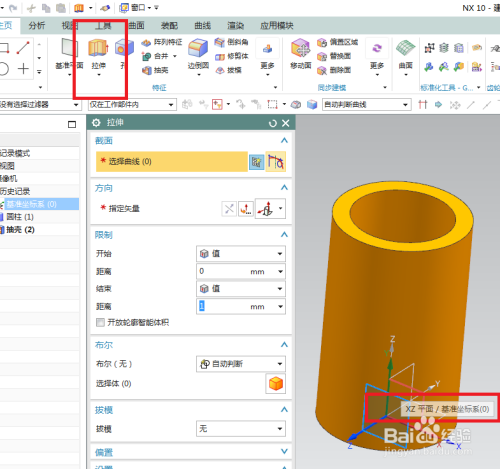Image resolution: width=500 pixels, height=469 pixels.
Task: Select the line sketch tool
Action: tap(23, 48)
